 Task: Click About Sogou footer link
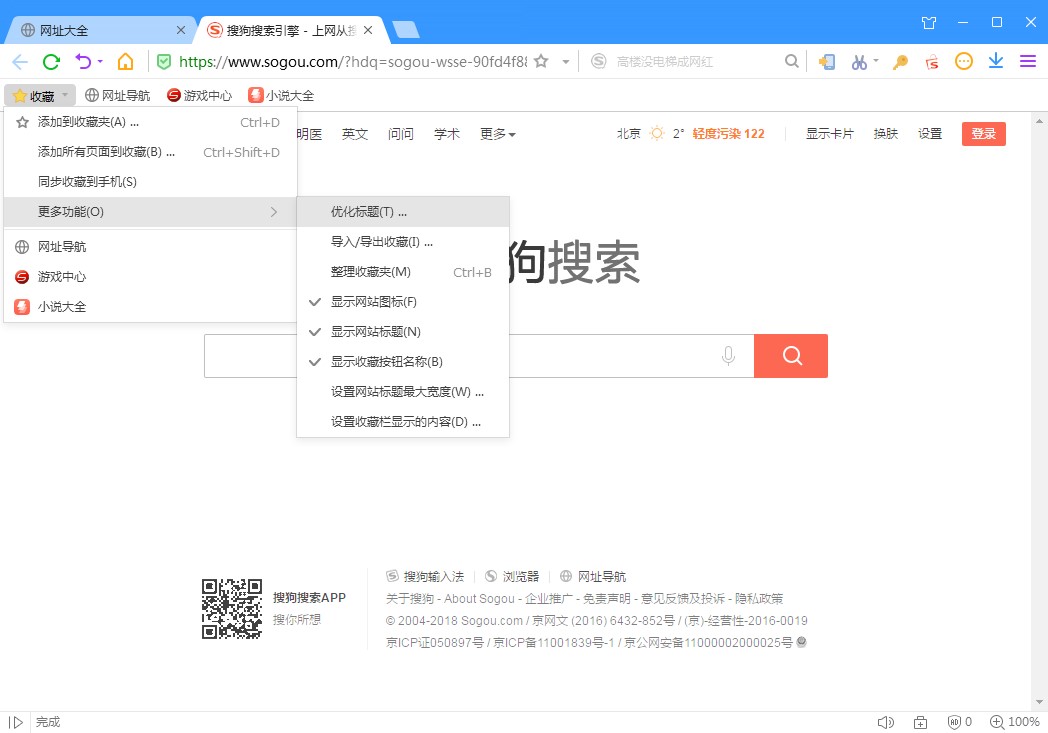click(479, 599)
